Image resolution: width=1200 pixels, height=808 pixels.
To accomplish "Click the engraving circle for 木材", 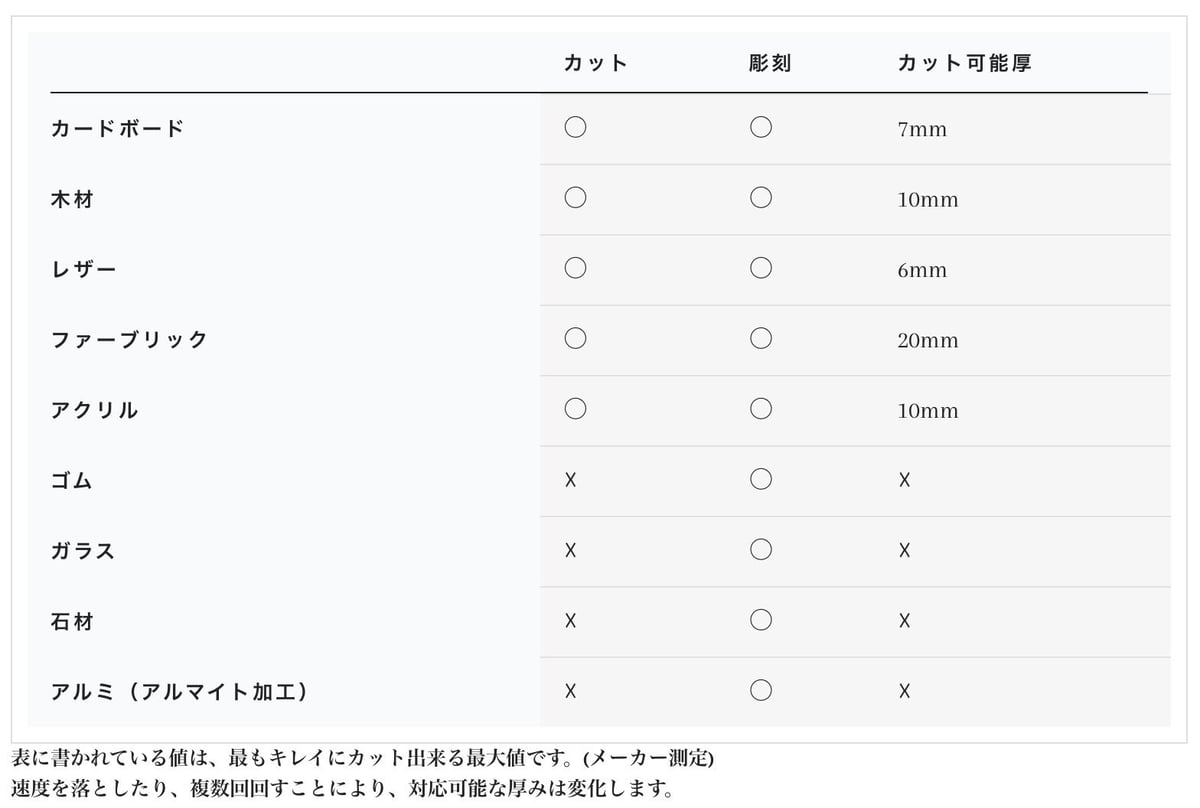I will pyautogui.click(x=761, y=197).
